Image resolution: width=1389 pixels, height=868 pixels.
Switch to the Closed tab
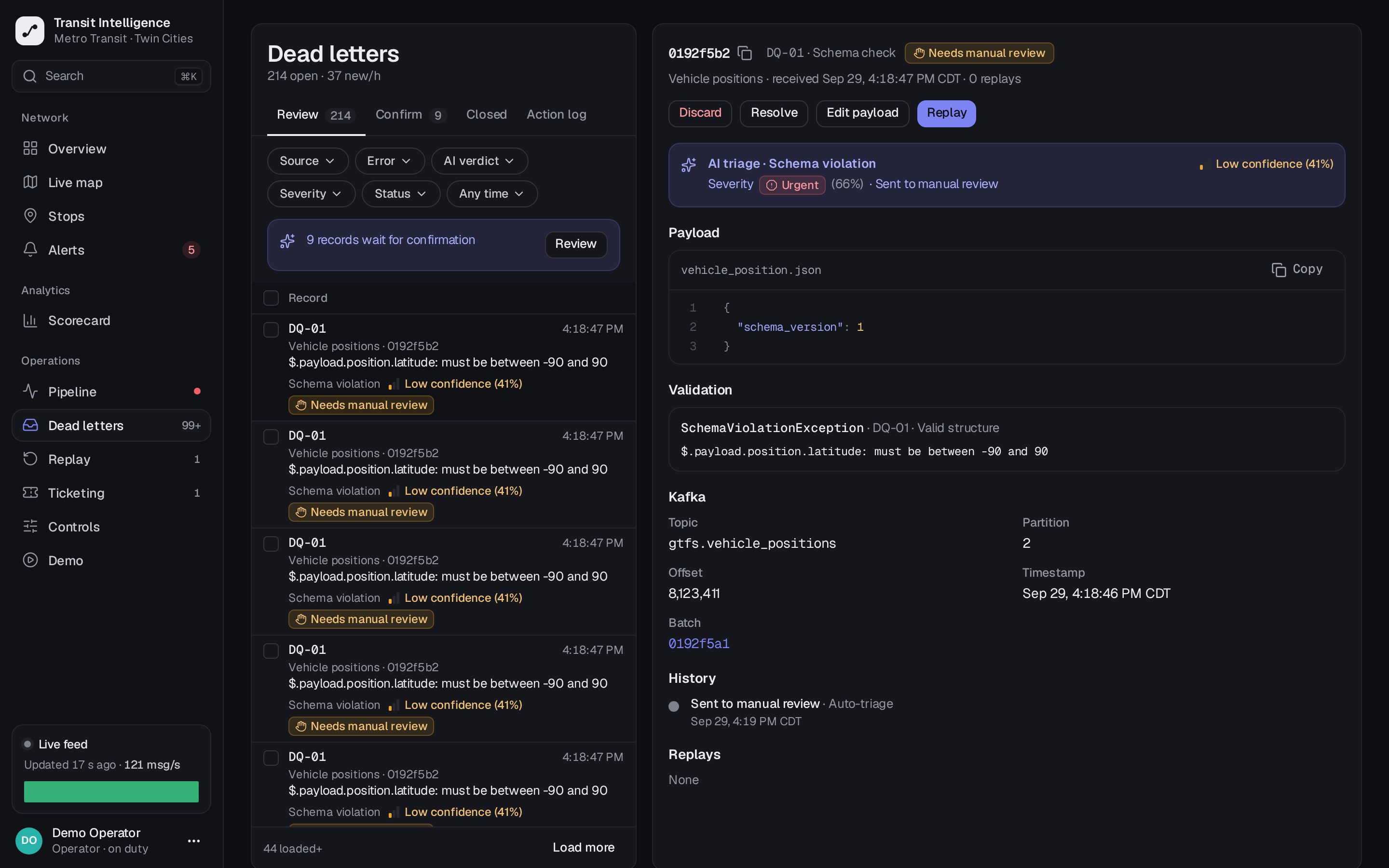tap(486, 115)
